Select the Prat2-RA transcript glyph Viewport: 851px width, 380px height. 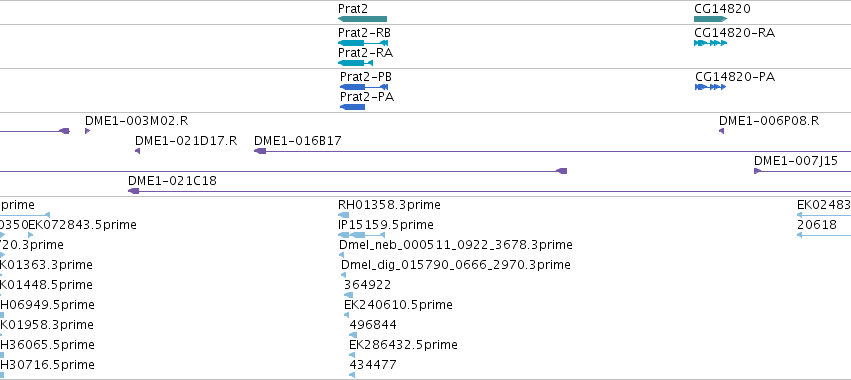(x=355, y=63)
